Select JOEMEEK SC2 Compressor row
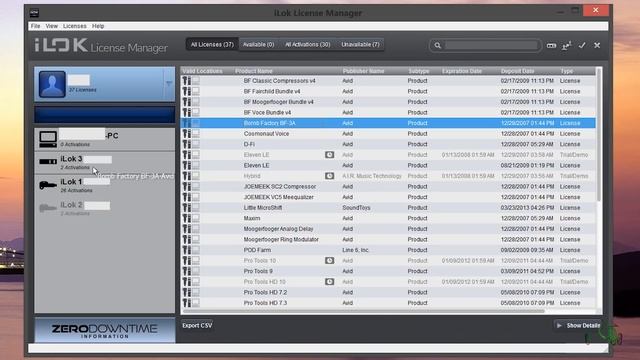 (388, 187)
